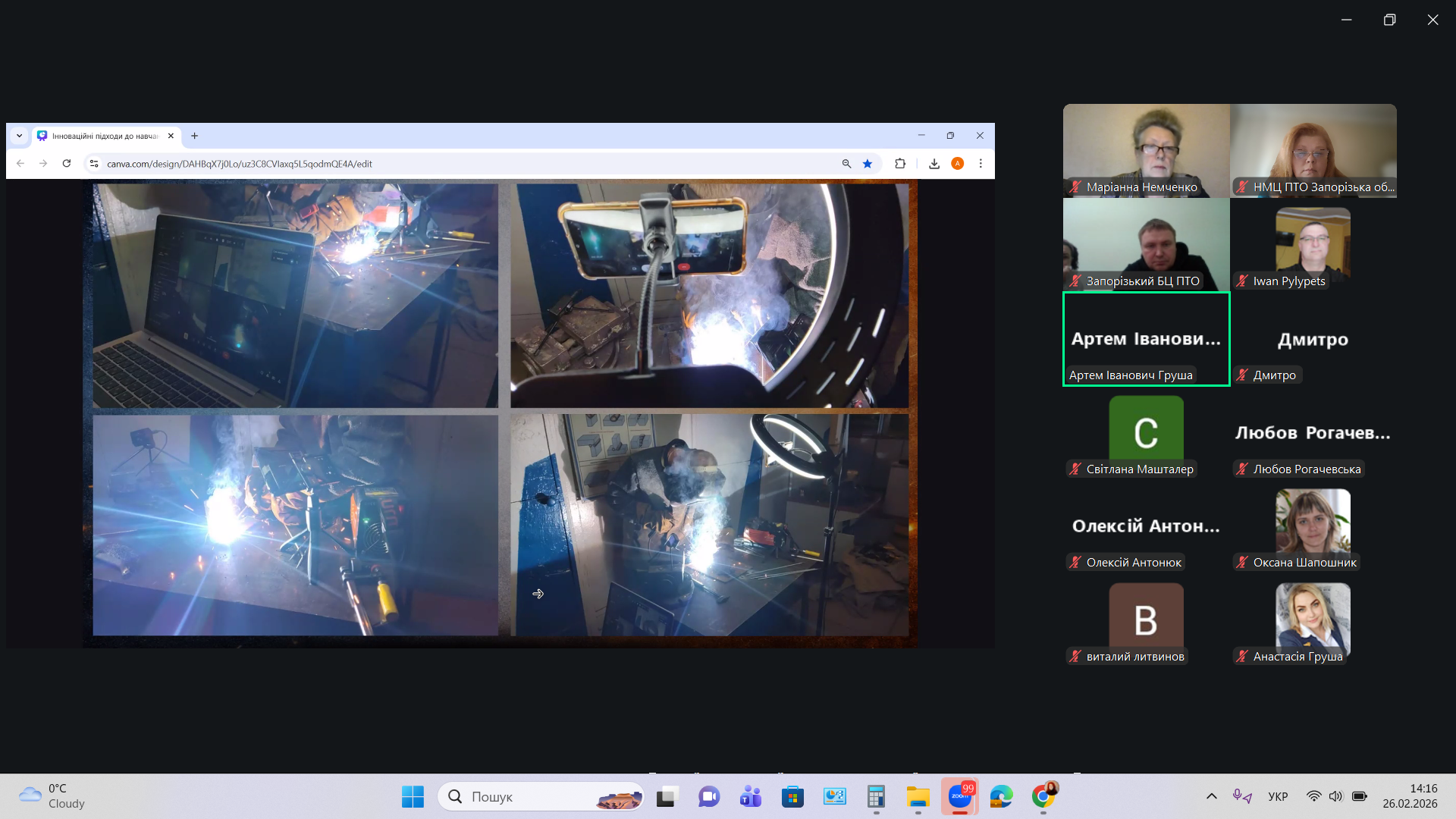Open the Chrome tab search dropdown arrow
Image resolution: width=1456 pixels, height=819 pixels.
coord(19,136)
